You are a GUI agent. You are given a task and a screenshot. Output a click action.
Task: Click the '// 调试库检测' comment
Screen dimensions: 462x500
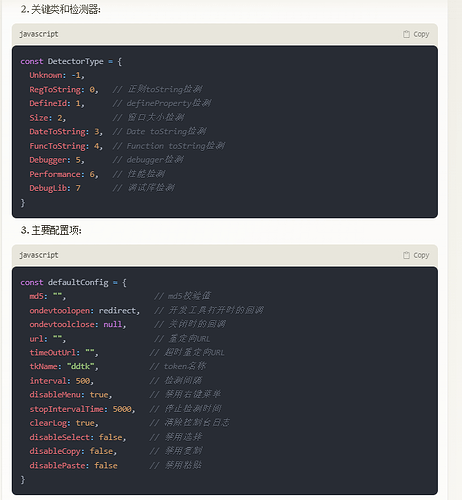(x=143, y=188)
